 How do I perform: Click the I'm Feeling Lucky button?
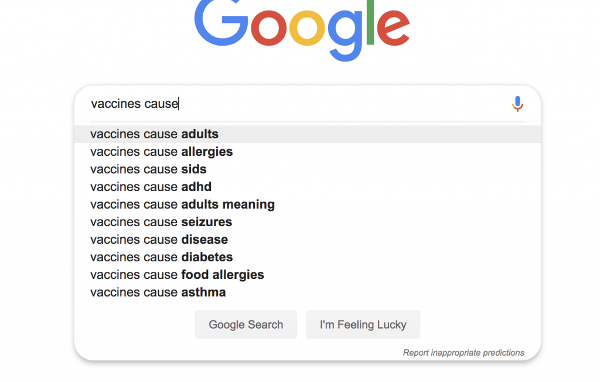[363, 325]
